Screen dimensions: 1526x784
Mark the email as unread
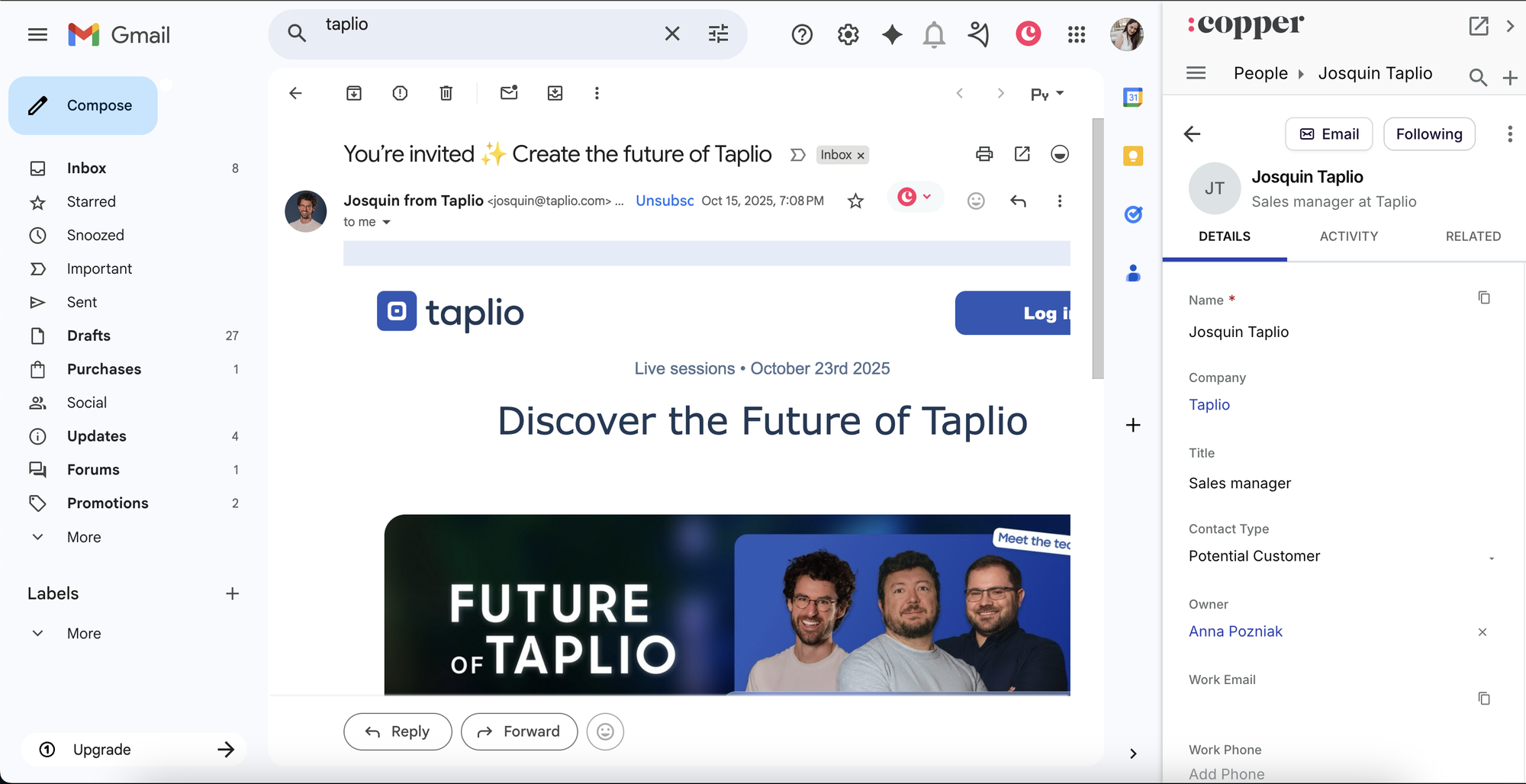pyautogui.click(x=509, y=92)
